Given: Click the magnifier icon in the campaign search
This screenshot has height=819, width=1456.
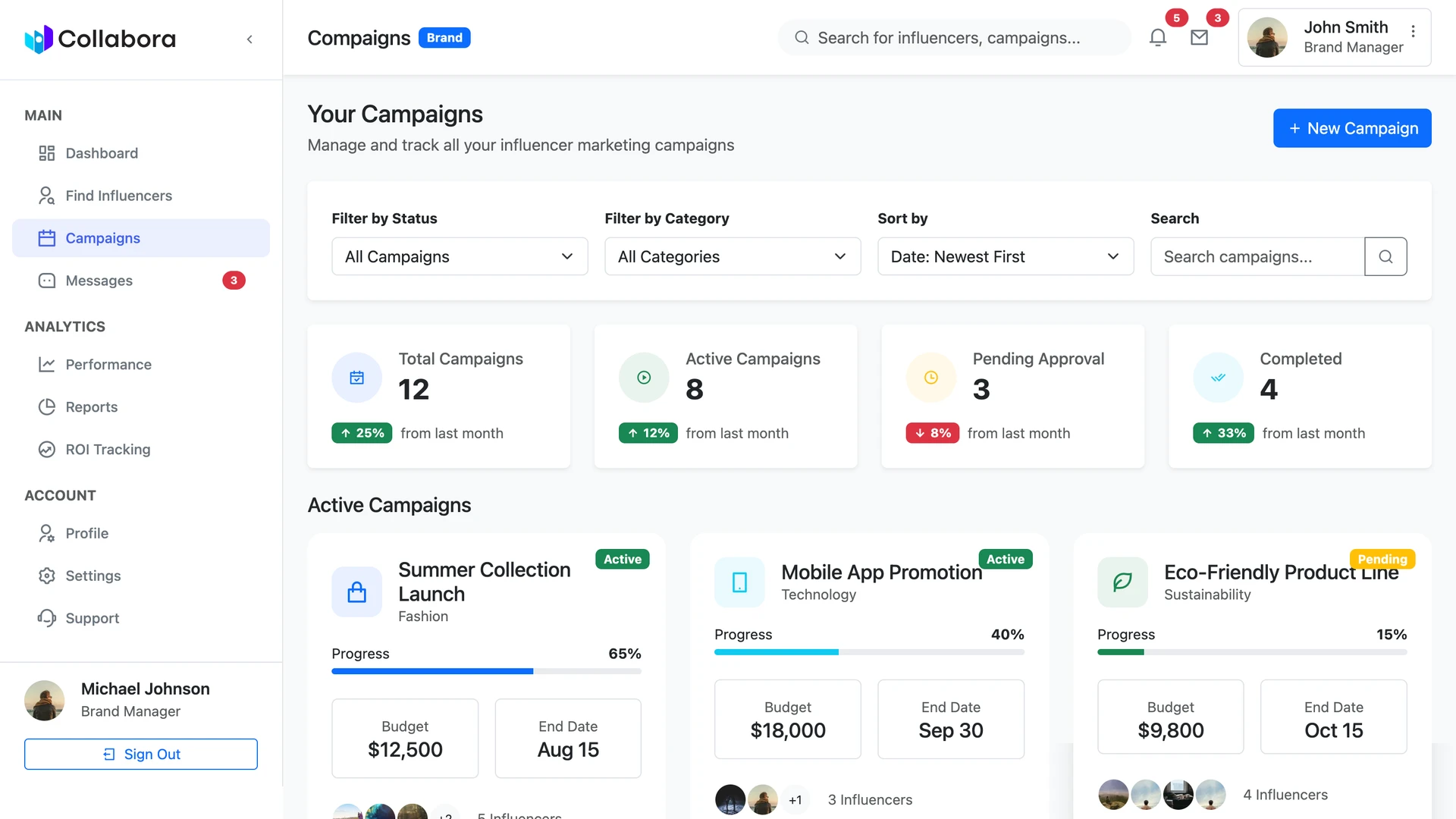Looking at the screenshot, I should click(x=1385, y=256).
